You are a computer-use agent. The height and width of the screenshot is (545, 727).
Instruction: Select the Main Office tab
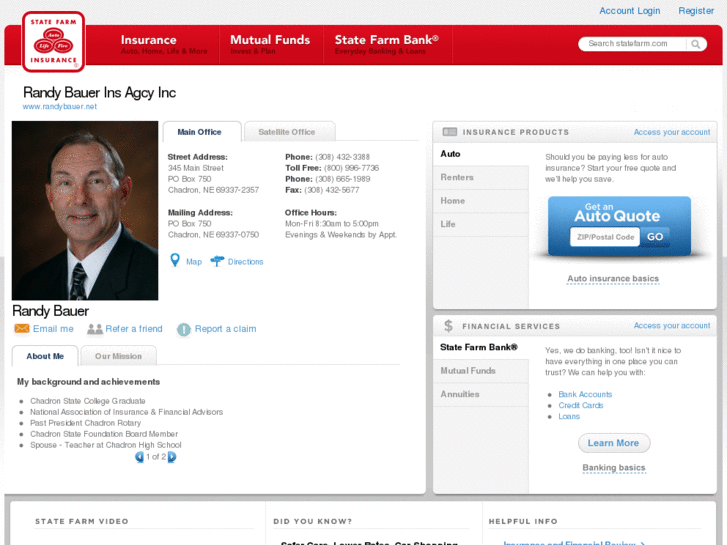coord(202,132)
